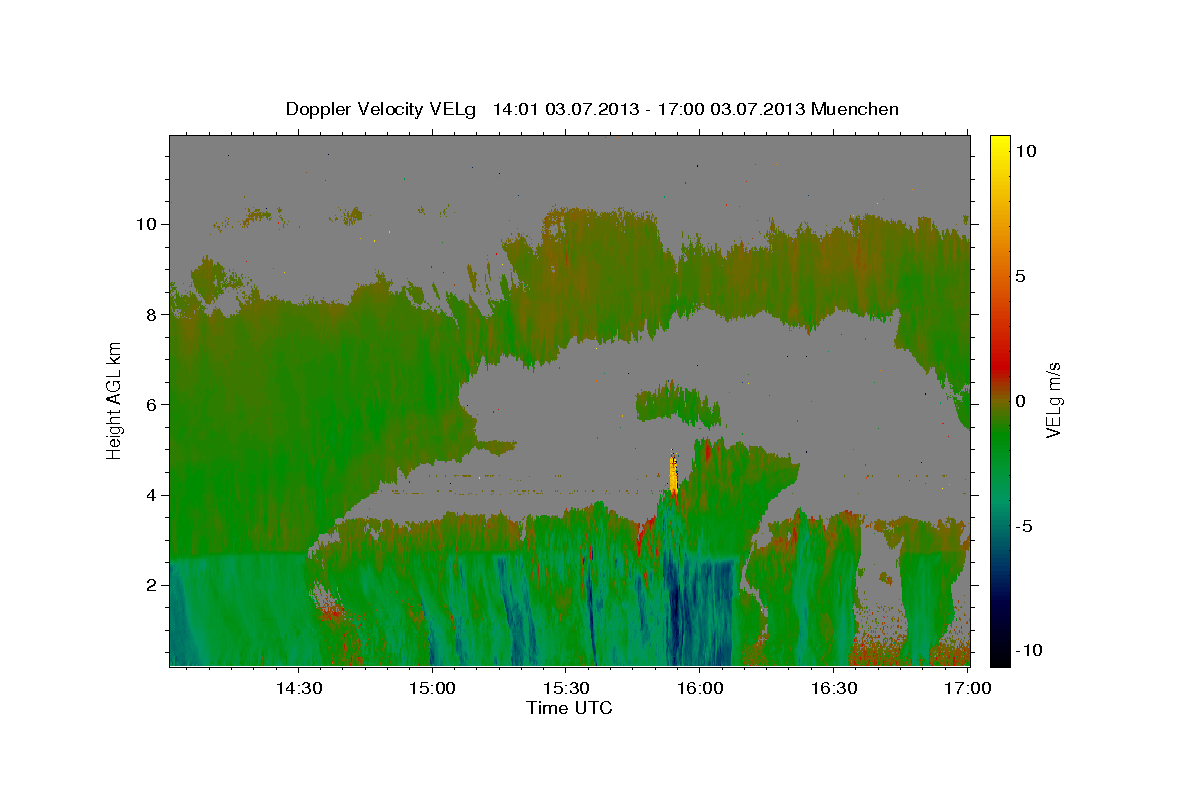Click the isolated green cloud patch at 6 km
This screenshot has width=1200, height=800.
677,402
